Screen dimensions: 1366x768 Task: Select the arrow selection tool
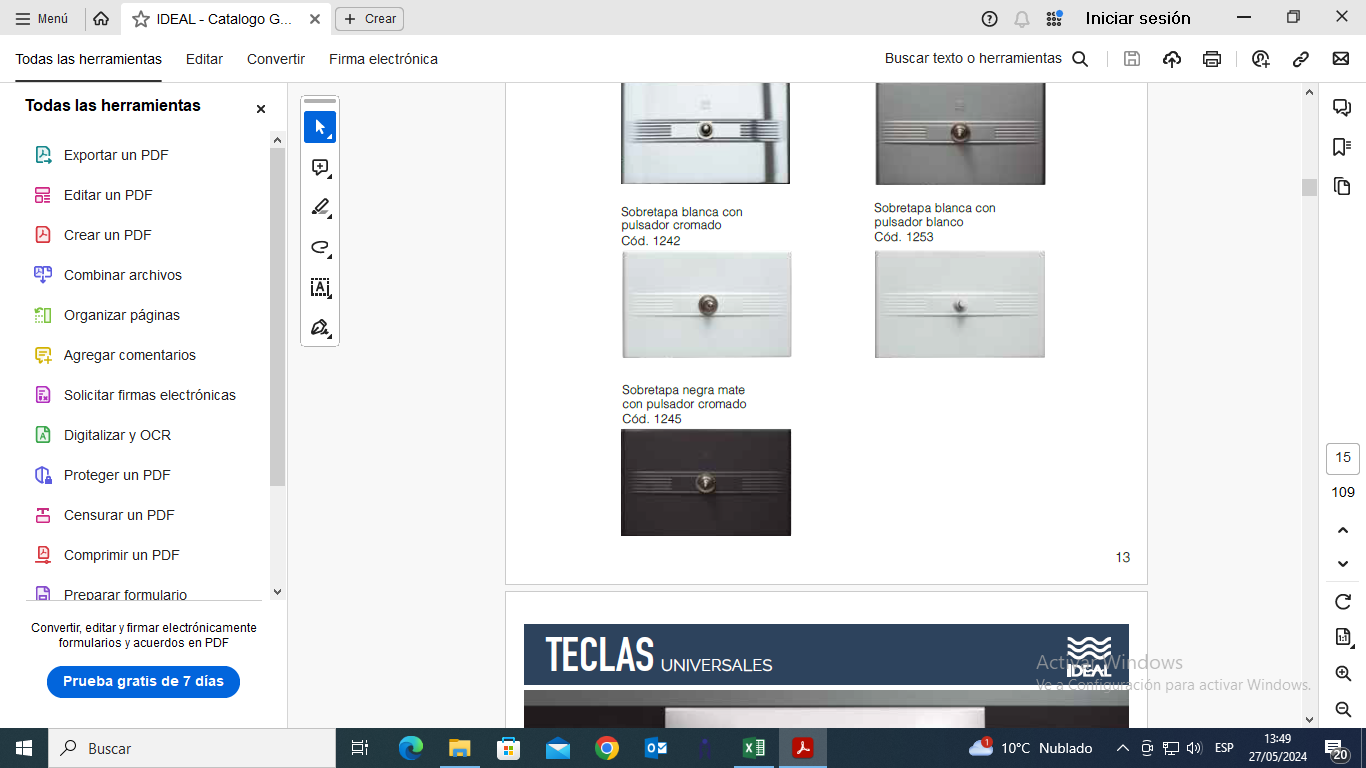[x=320, y=127]
